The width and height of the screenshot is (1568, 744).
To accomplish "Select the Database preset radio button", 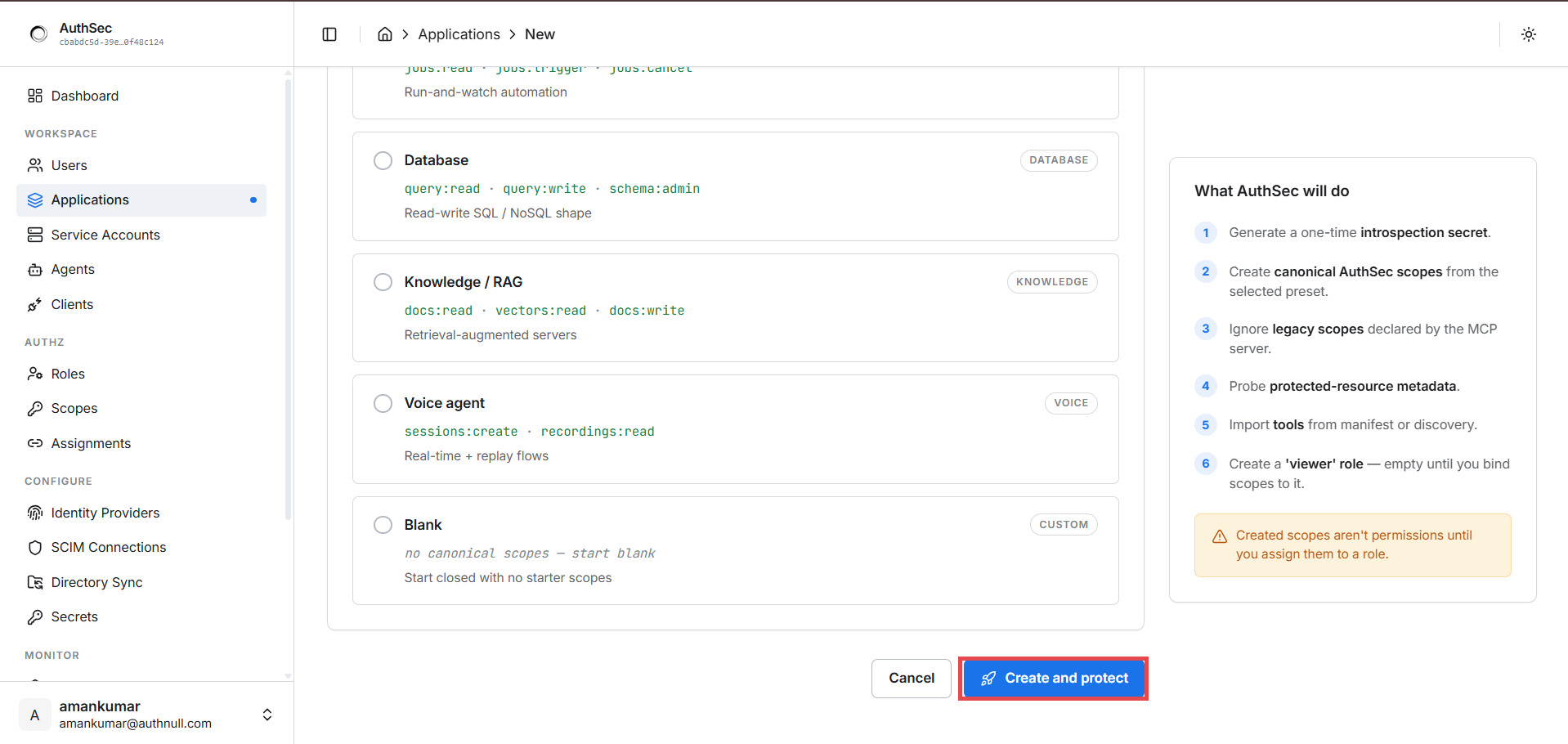I will 383,160.
